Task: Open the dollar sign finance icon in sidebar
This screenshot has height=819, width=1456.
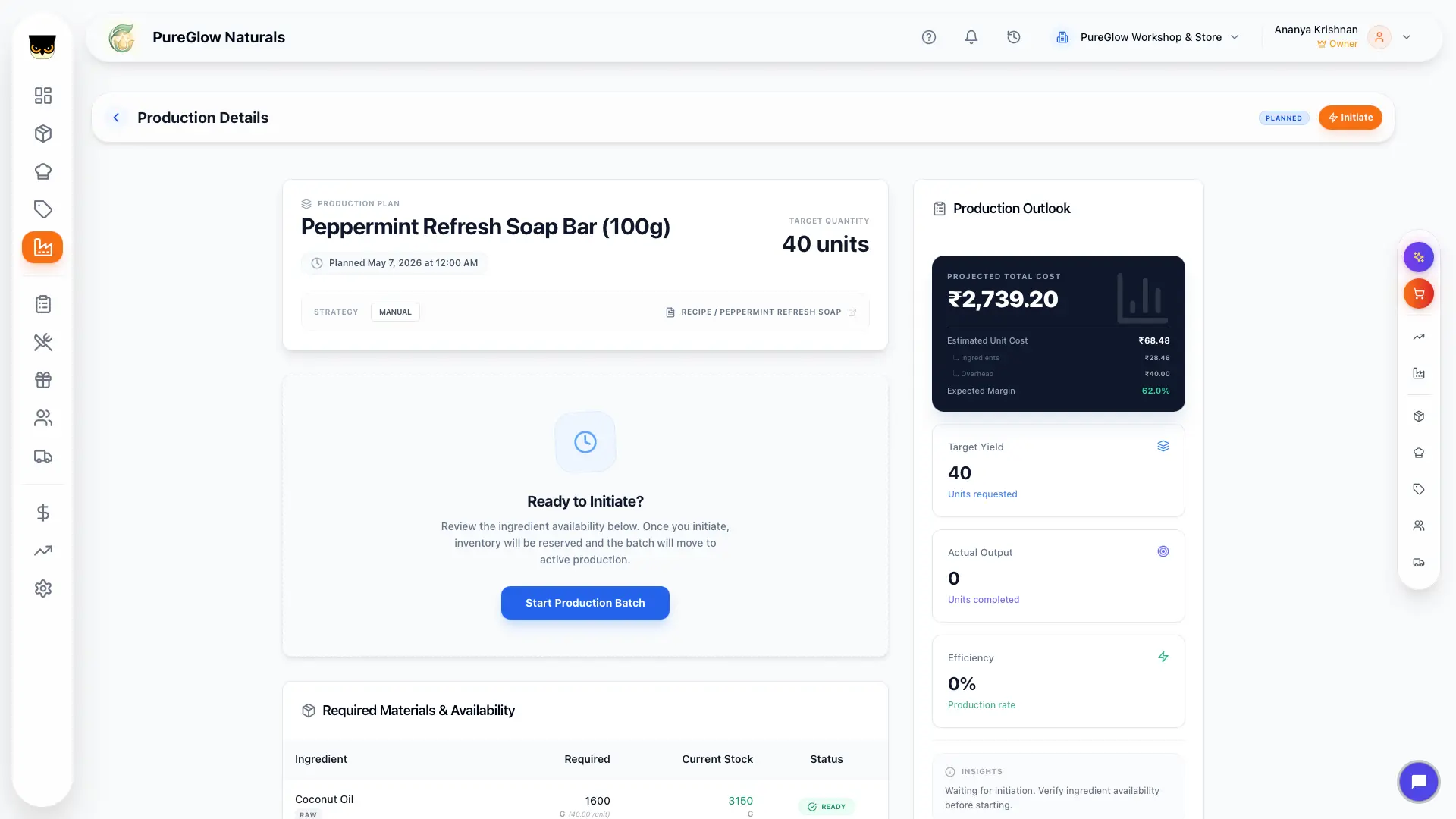Action: (x=43, y=513)
